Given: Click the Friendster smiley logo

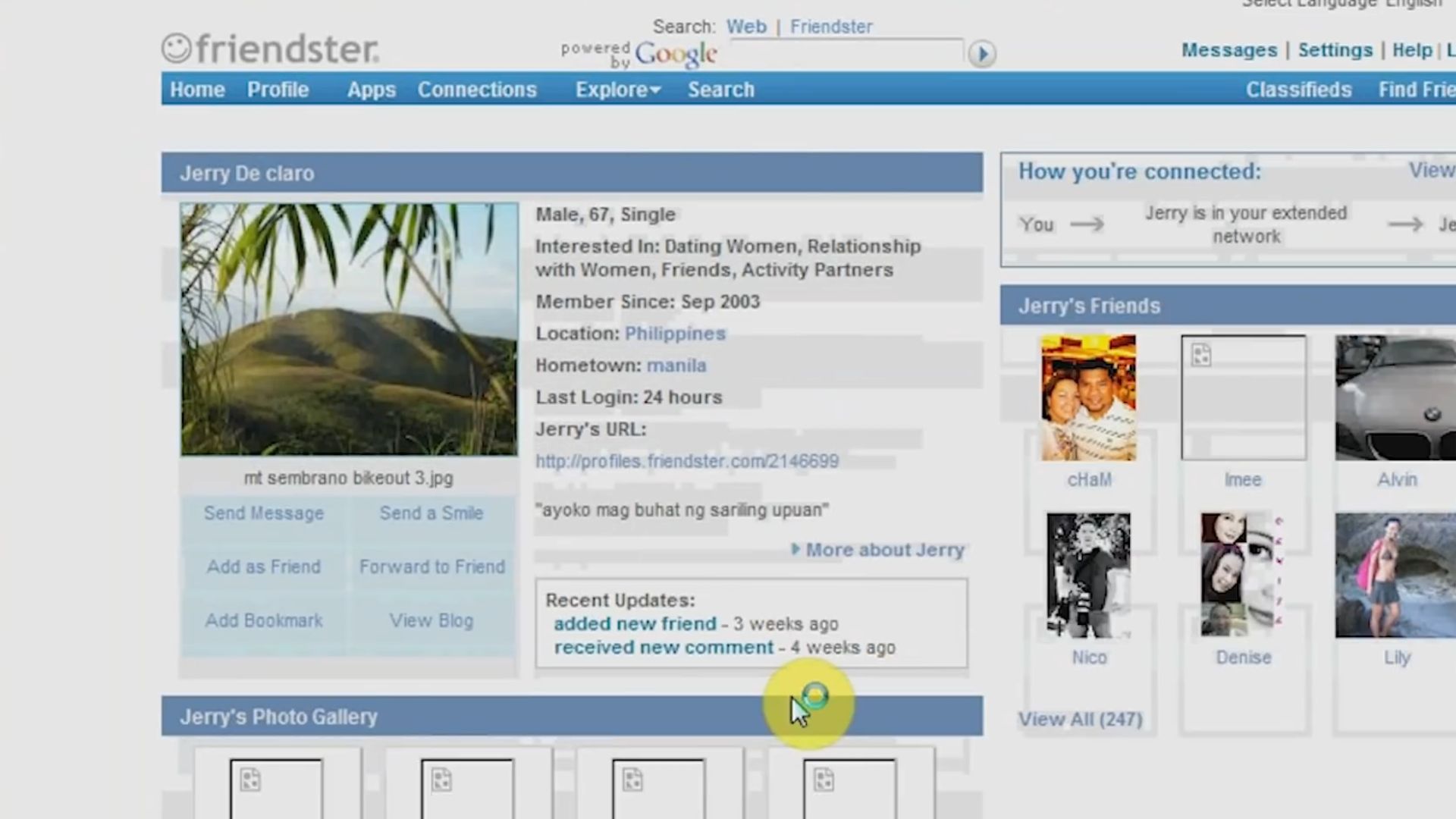Looking at the screenshot, I should click(x=177, y=48).
